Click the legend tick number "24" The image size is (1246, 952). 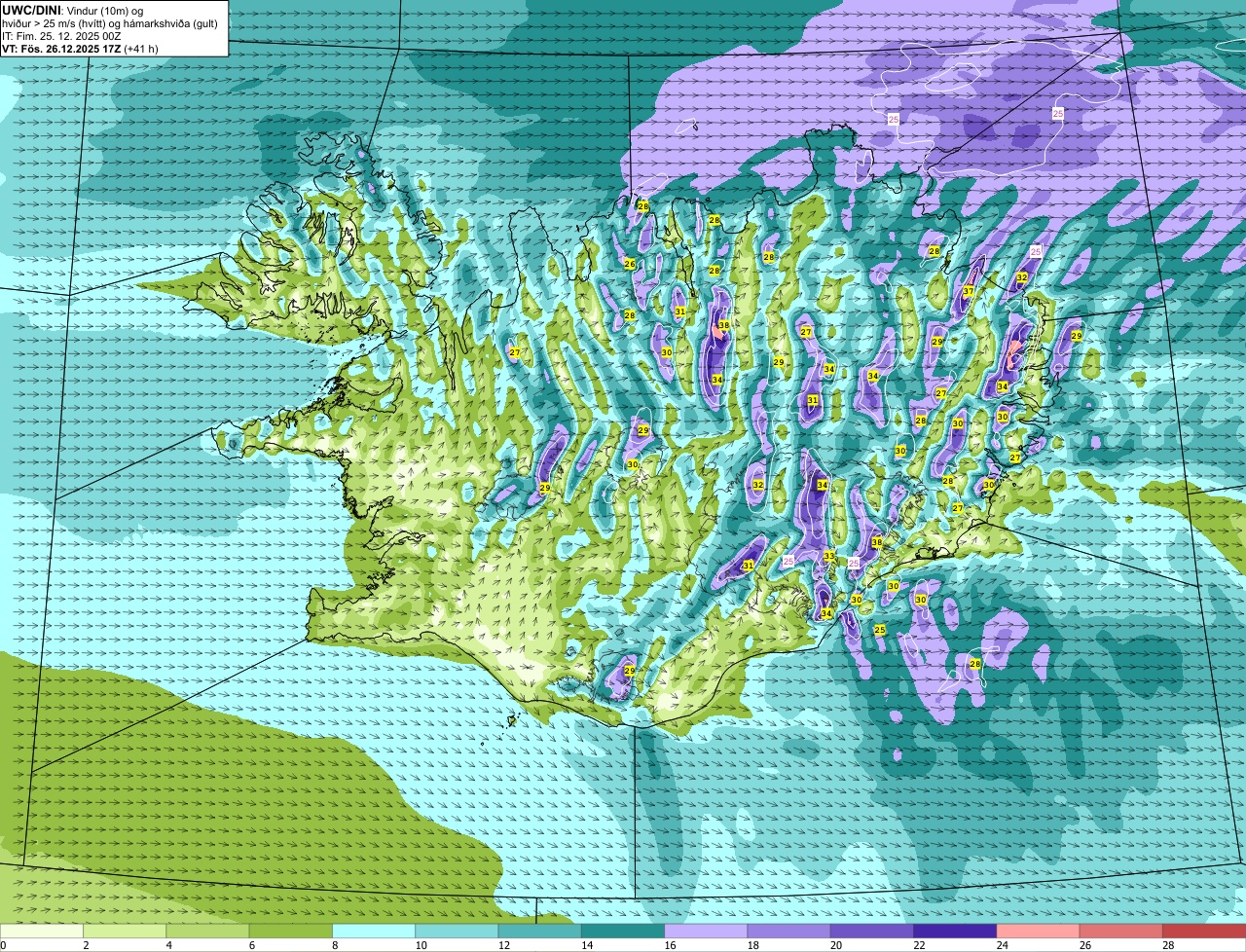[1002, 945]
